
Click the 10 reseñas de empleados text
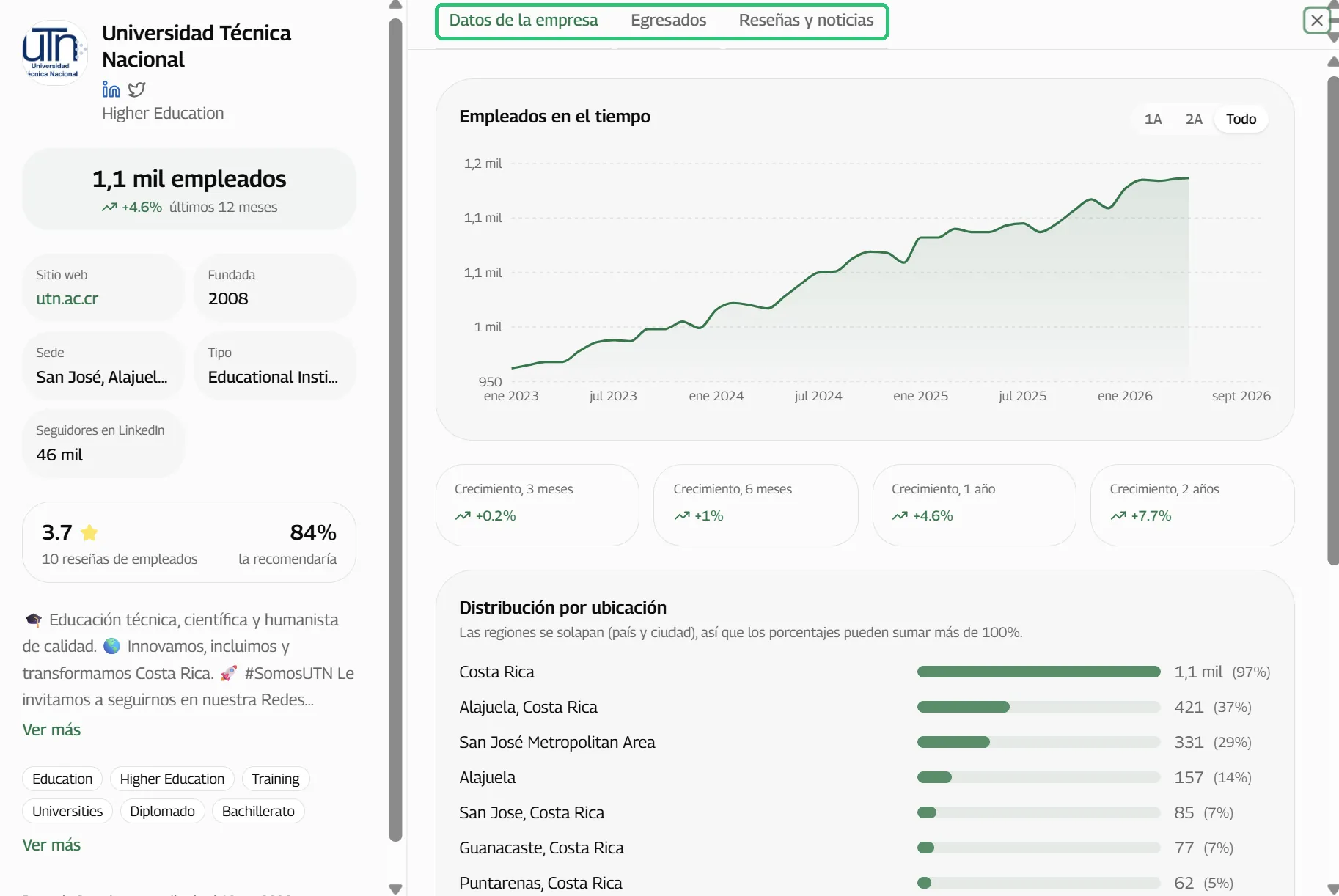(120, 559)
